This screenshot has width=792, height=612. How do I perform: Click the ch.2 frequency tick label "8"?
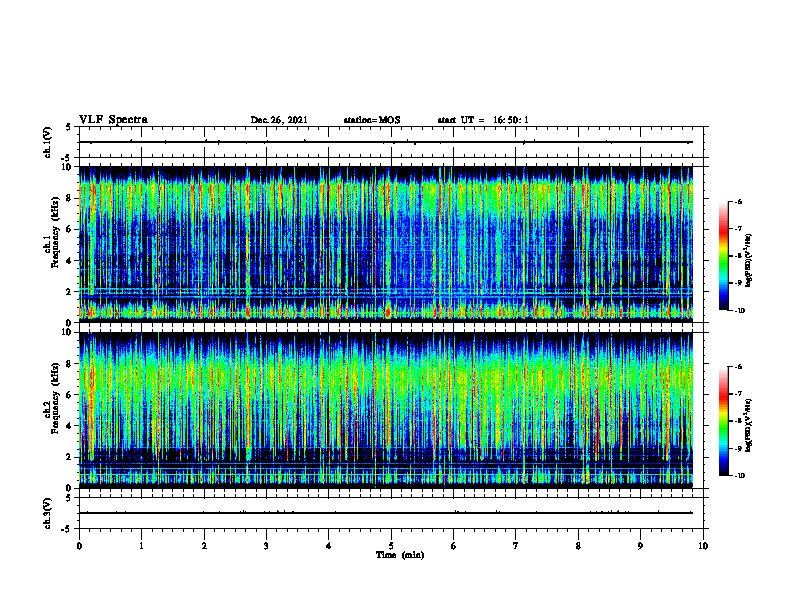(69, 364)
